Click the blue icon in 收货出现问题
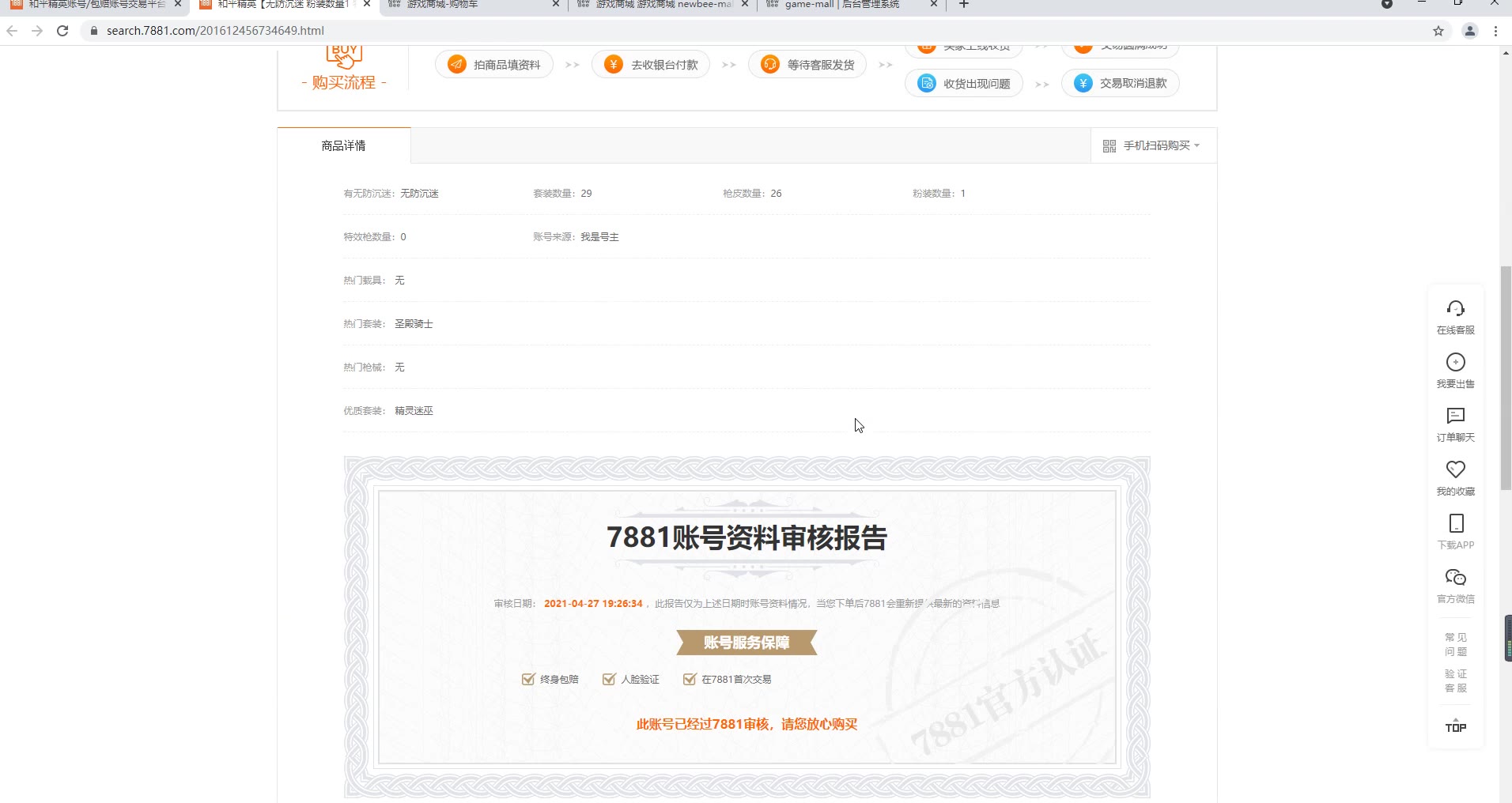Image resolution: width=1512 pixels, height=803 pixels. click(x=927, y=83)
